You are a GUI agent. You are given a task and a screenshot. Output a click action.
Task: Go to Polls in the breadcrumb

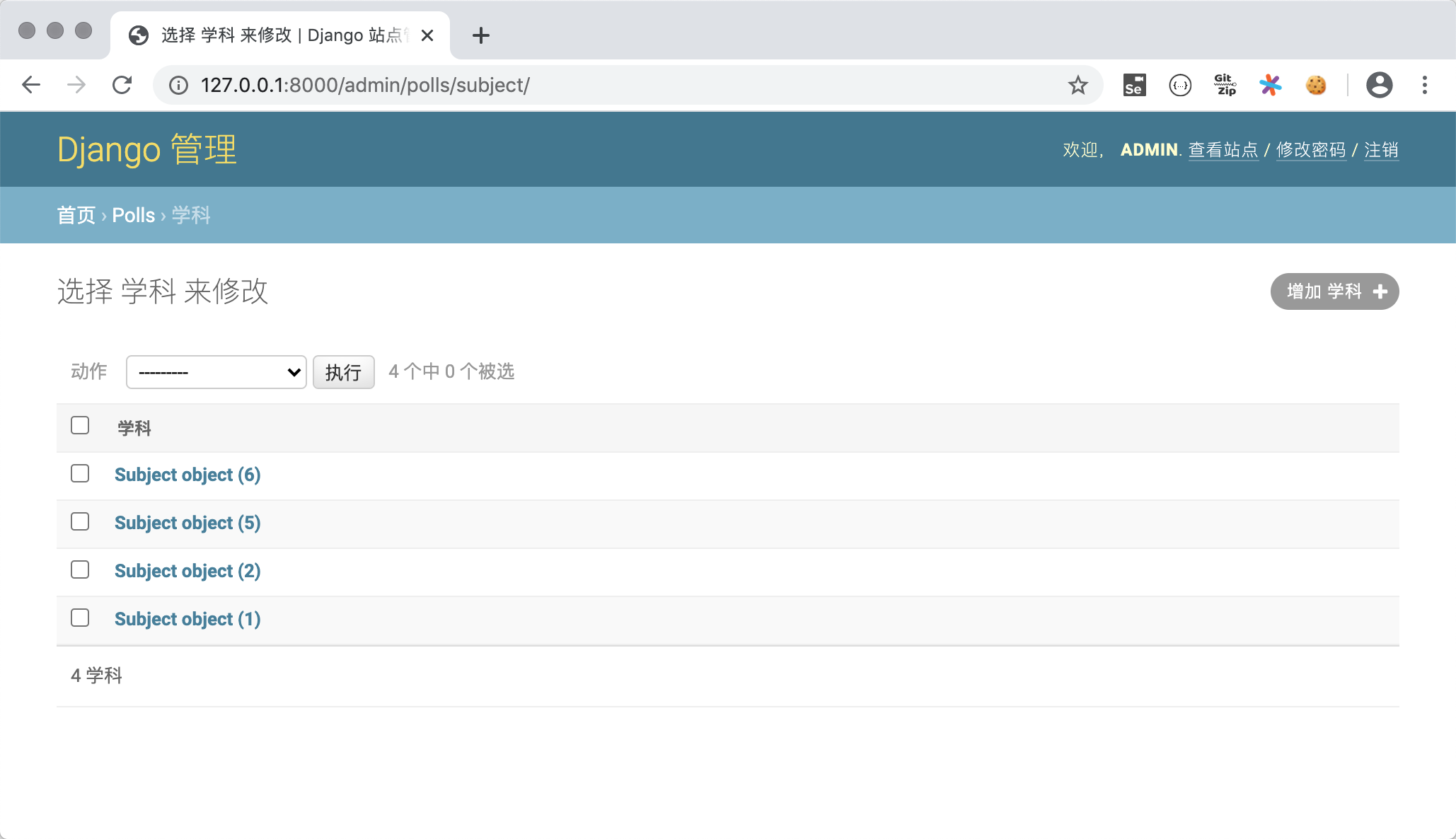coord(133,215)
